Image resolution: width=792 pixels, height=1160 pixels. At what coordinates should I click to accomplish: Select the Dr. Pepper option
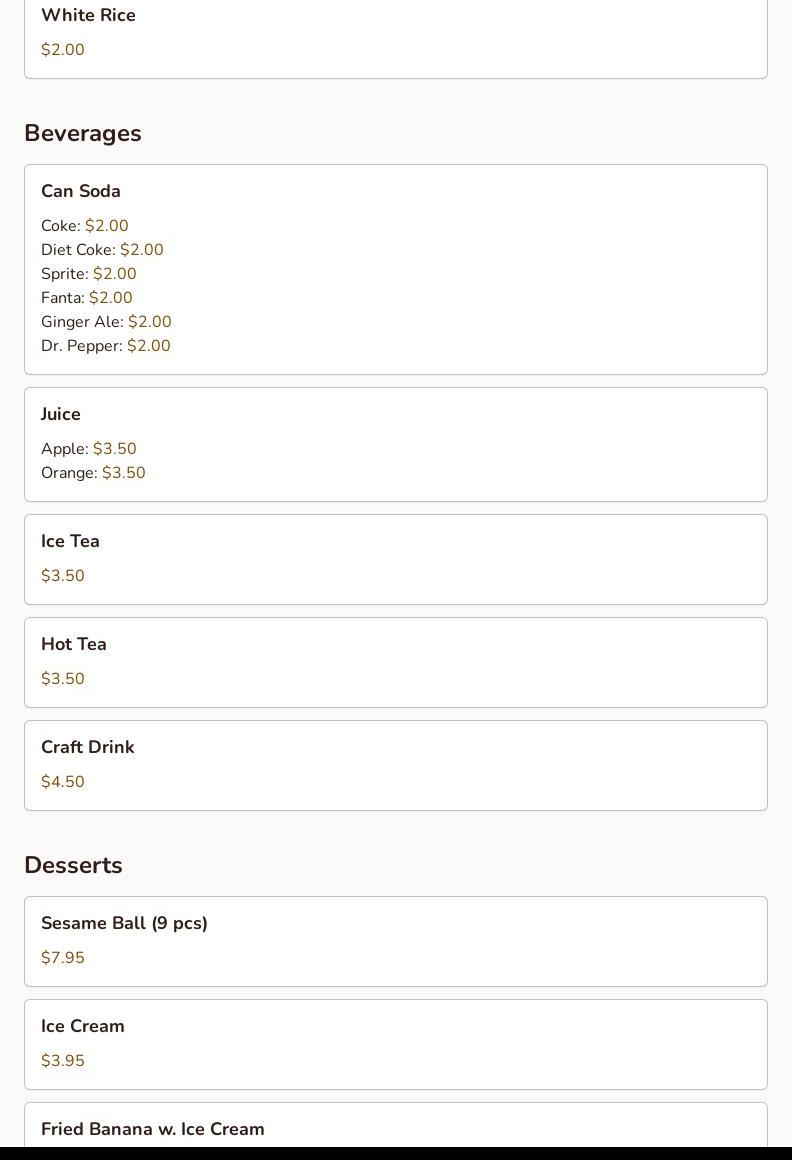pyautogui.click(x=106, y=346)
